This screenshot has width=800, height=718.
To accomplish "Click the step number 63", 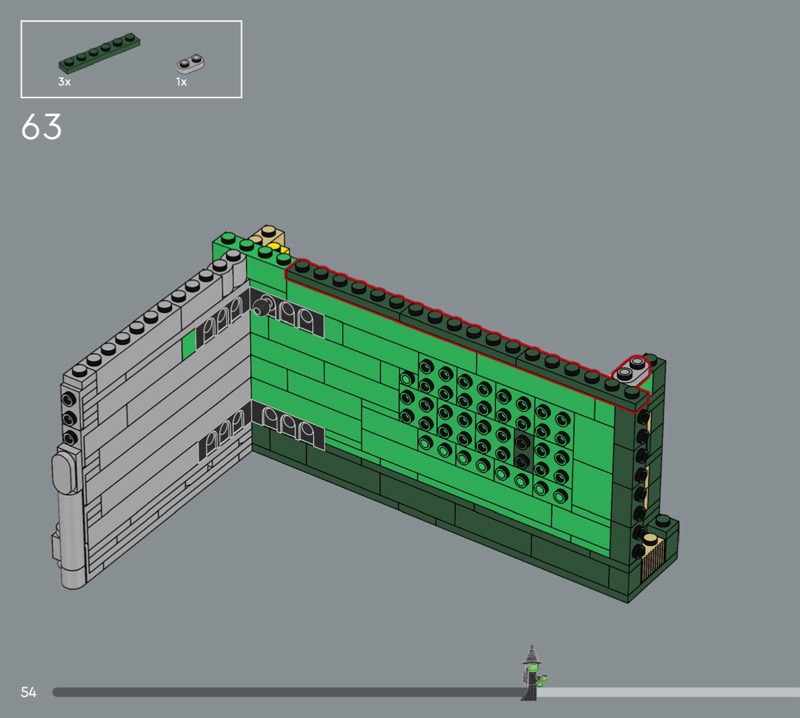I will (41, 128).
